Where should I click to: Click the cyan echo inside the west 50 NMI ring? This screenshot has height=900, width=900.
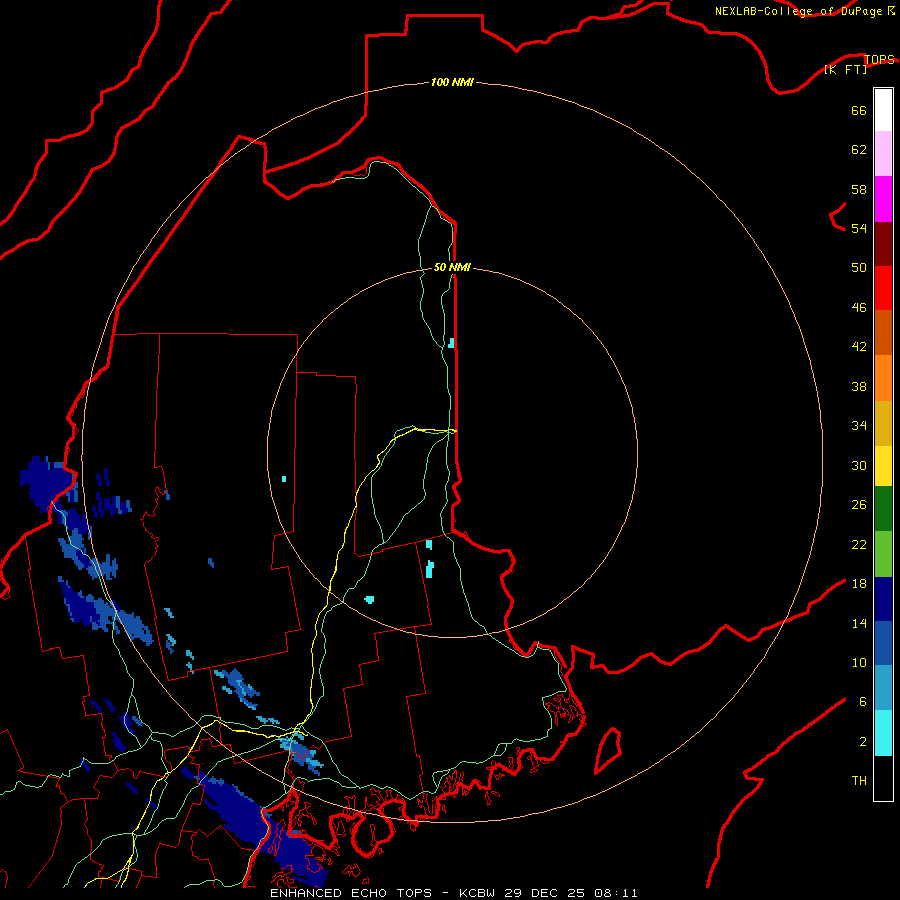tap(284, 479)
